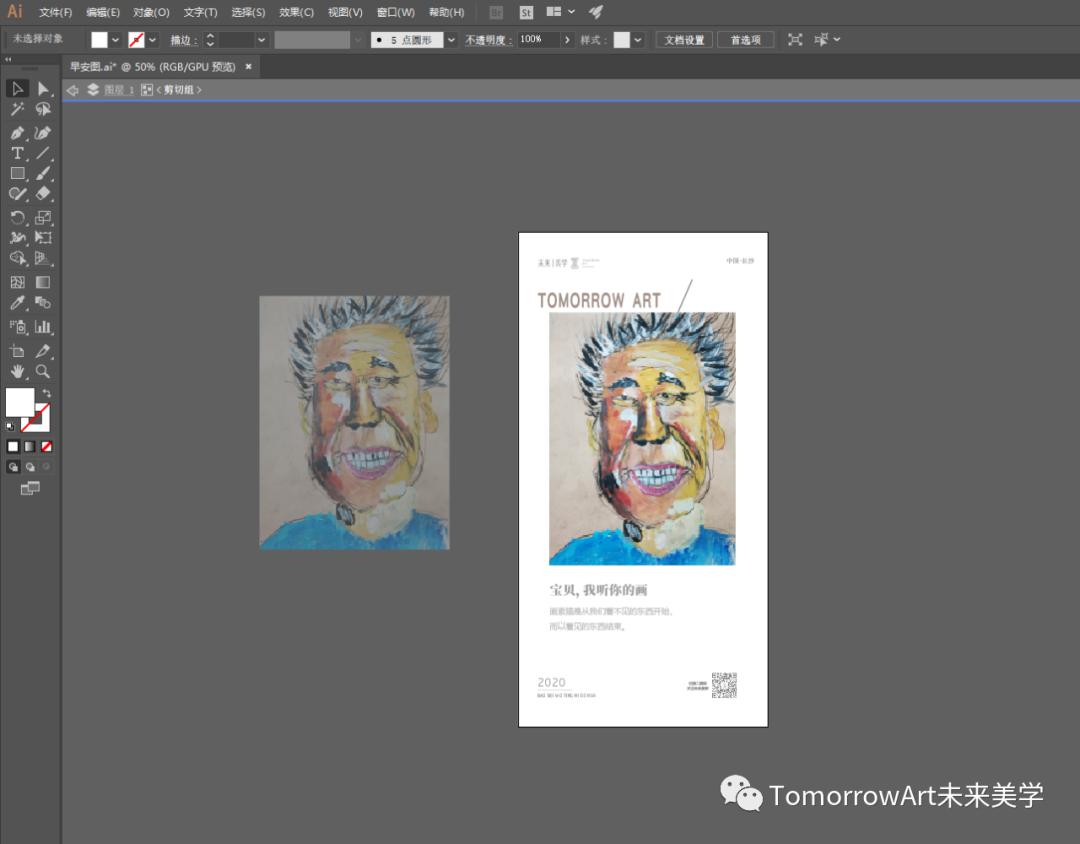Viewport: 1080px width, 844px height.
Task: Adjust stroke weight stepper arrows
Action: coord(210,40)
